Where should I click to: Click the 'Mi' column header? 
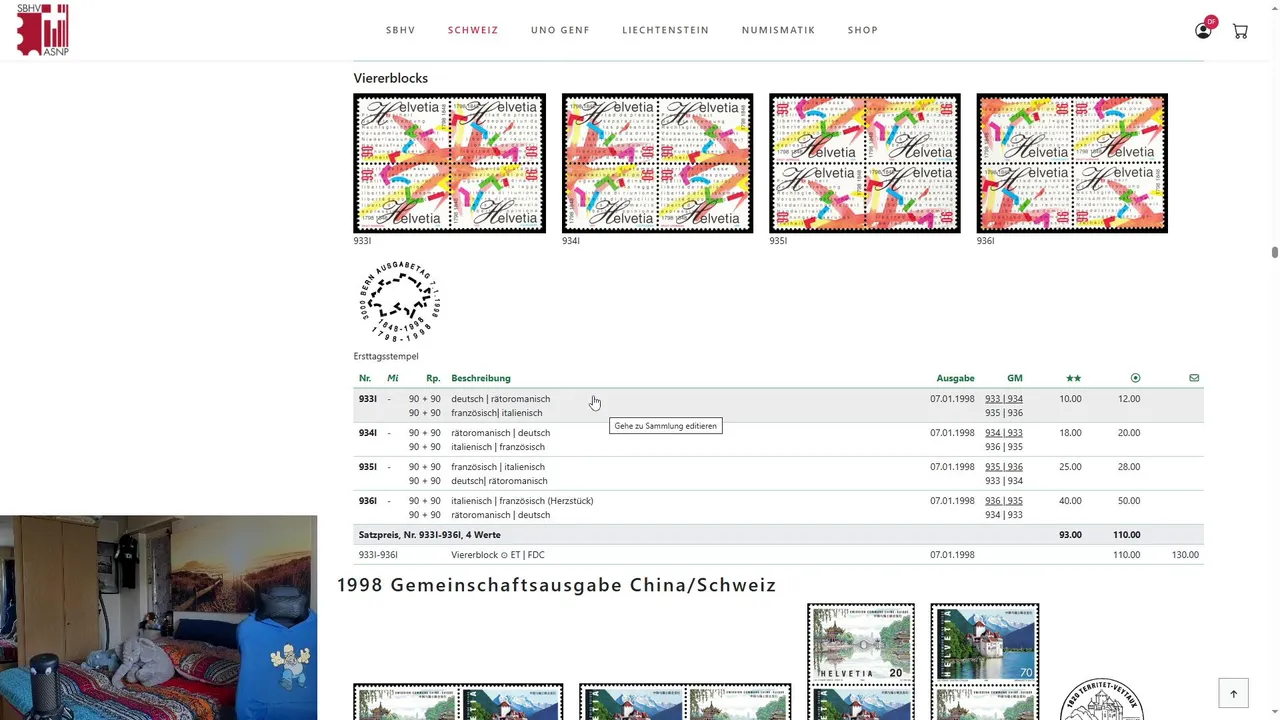point(393,378)
